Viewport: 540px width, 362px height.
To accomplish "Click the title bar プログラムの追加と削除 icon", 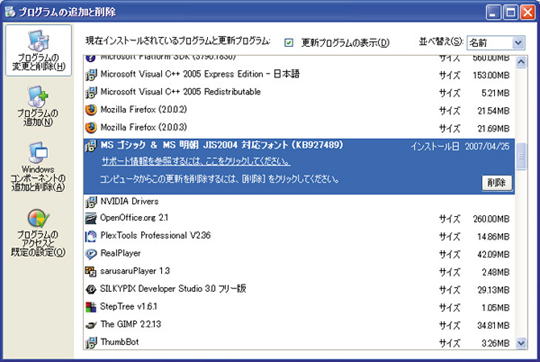I will point(10,12).
